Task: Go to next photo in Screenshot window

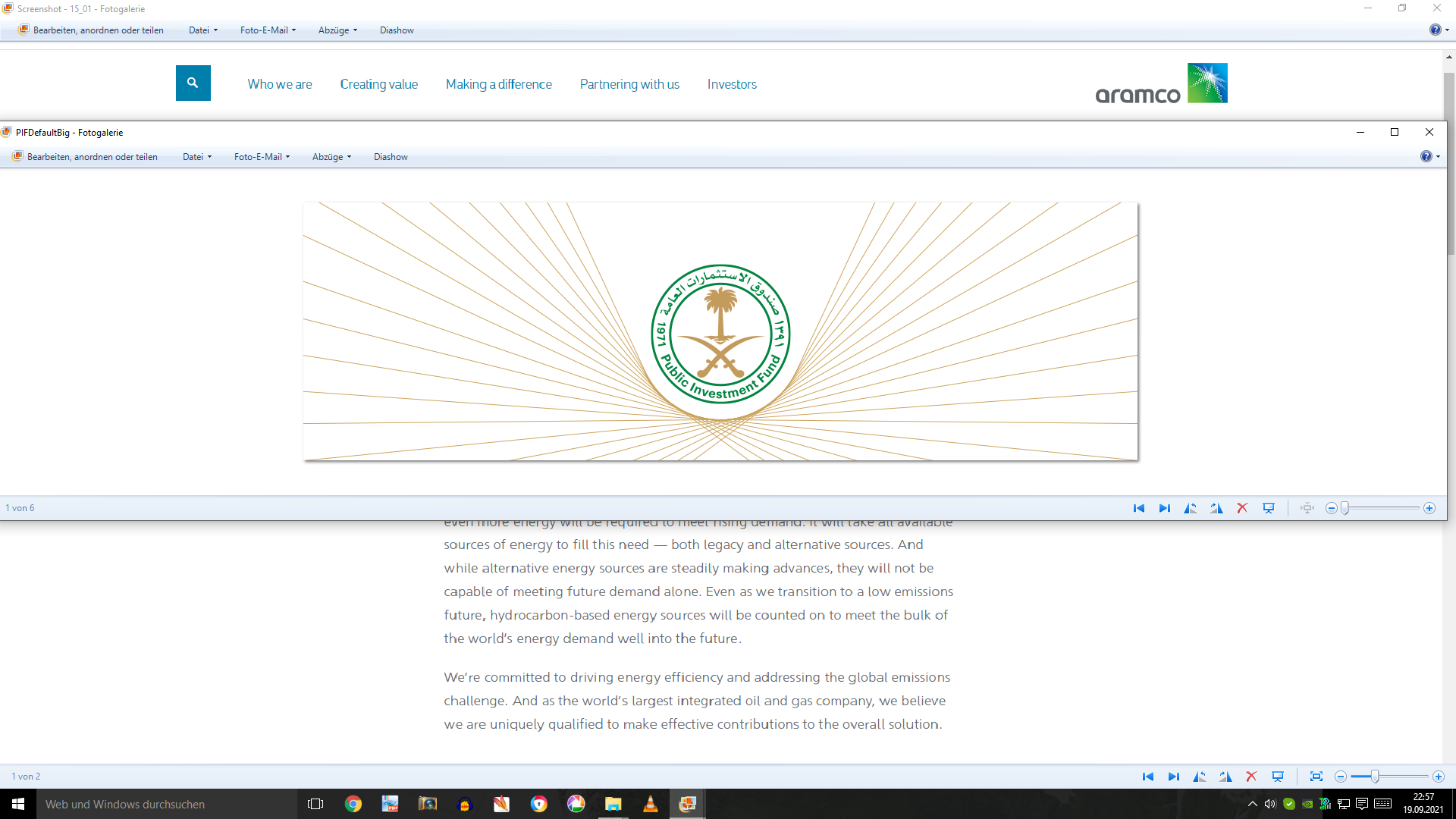Action: click(x=1174, y=777)
